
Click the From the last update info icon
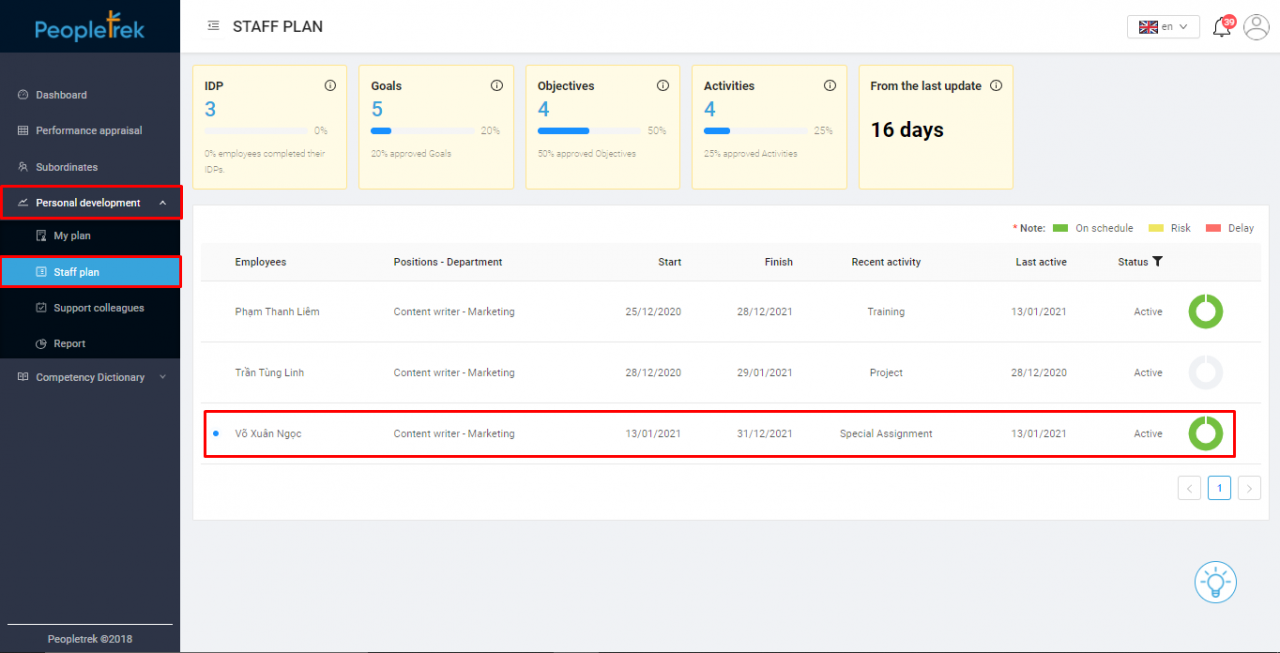pyautogui.click(x=996, y=86)
